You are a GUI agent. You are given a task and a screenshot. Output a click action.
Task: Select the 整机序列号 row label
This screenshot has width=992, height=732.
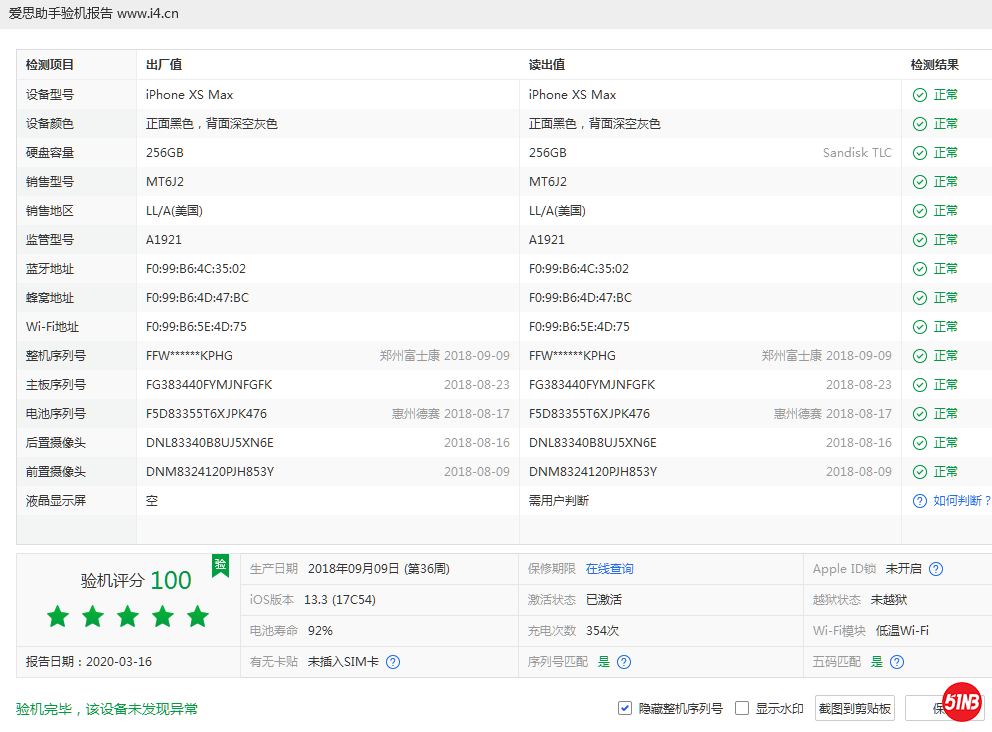pyautogui.click(x=56, y=356)
